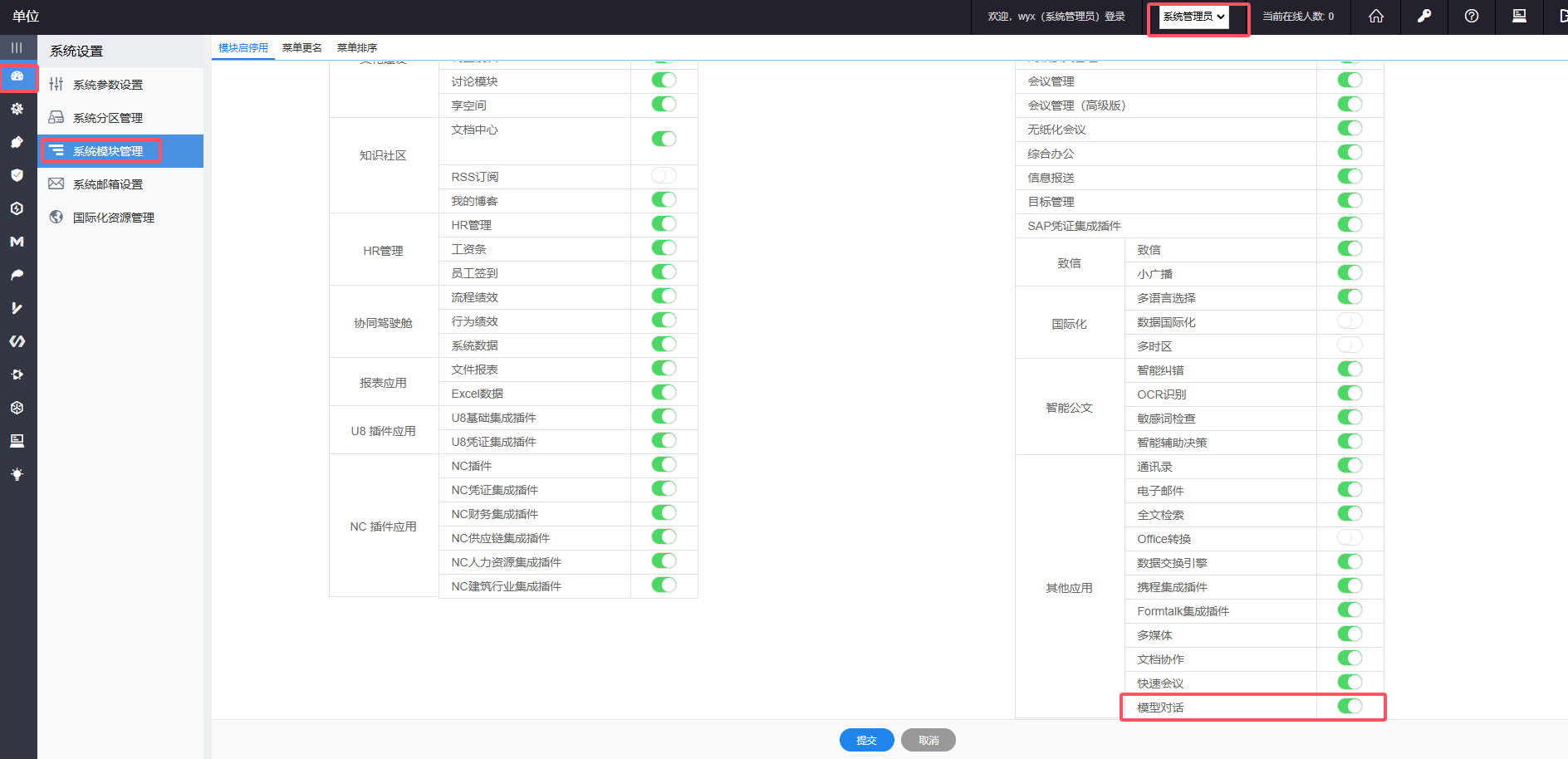Open 系统分区管理 in the settings menu
The image size is (1568, 759).
120,118
